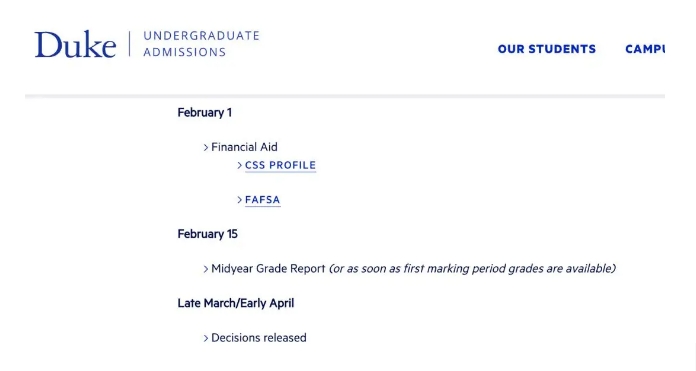The width and height of the screenshot is (696, 371).
Task: Select the February 15 heading
Action: (x=207, y=234)
